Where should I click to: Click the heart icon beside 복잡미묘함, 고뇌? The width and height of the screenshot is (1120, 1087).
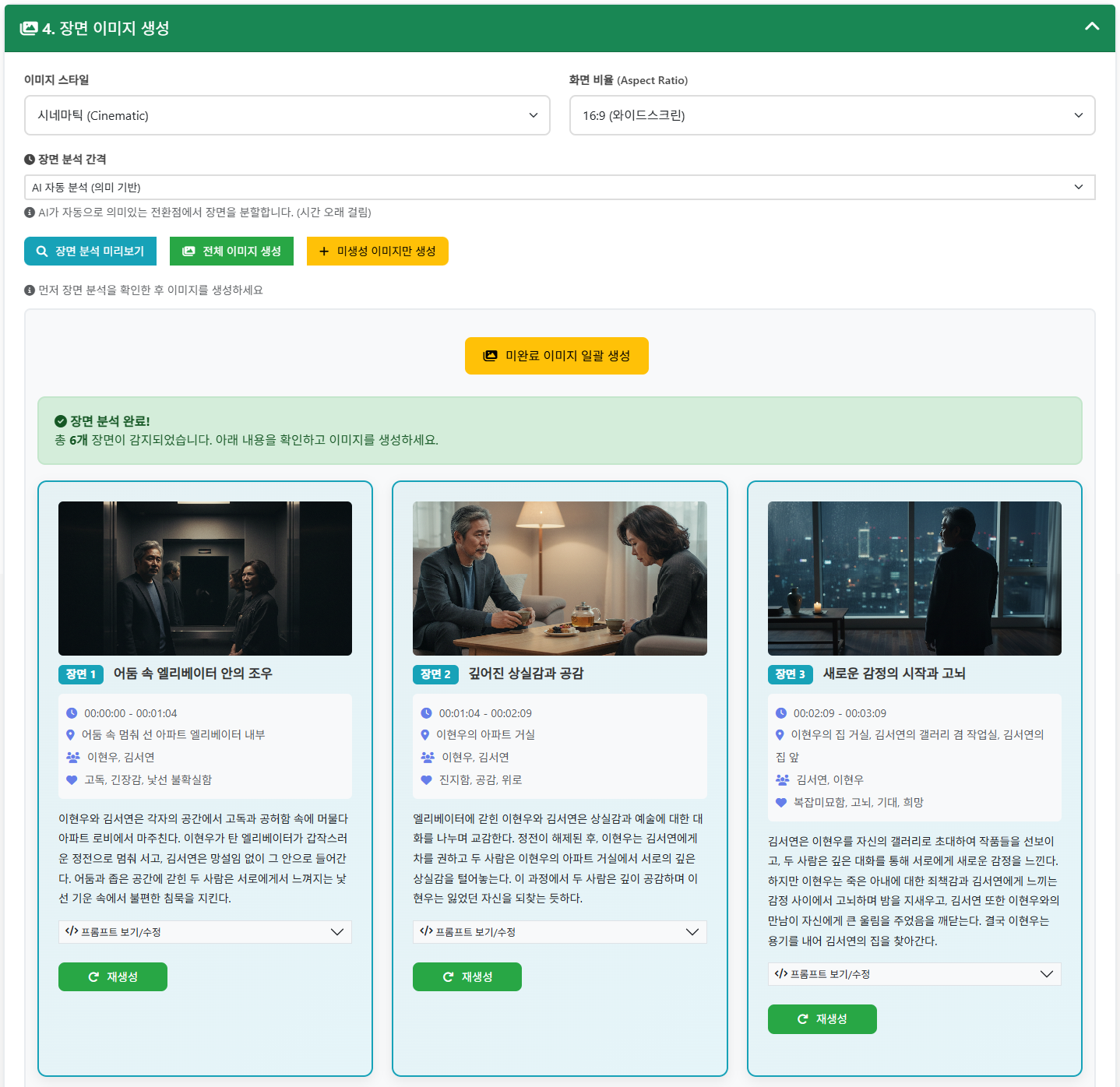[x=781, y=802]
